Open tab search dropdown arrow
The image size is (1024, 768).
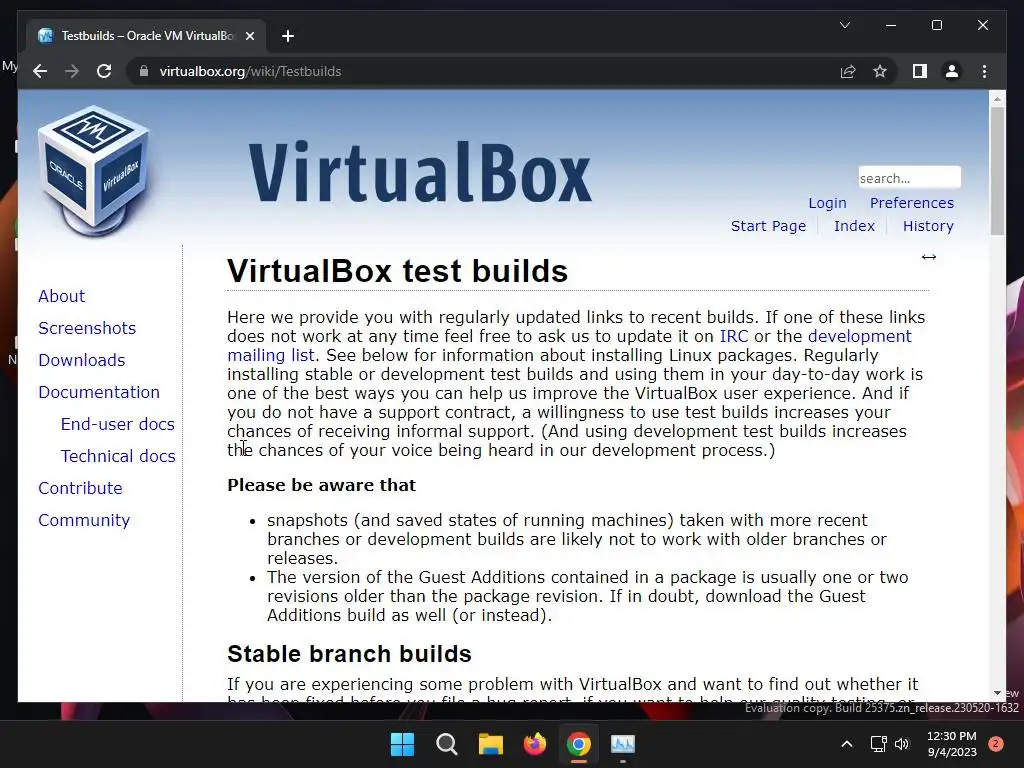(844, 25)
